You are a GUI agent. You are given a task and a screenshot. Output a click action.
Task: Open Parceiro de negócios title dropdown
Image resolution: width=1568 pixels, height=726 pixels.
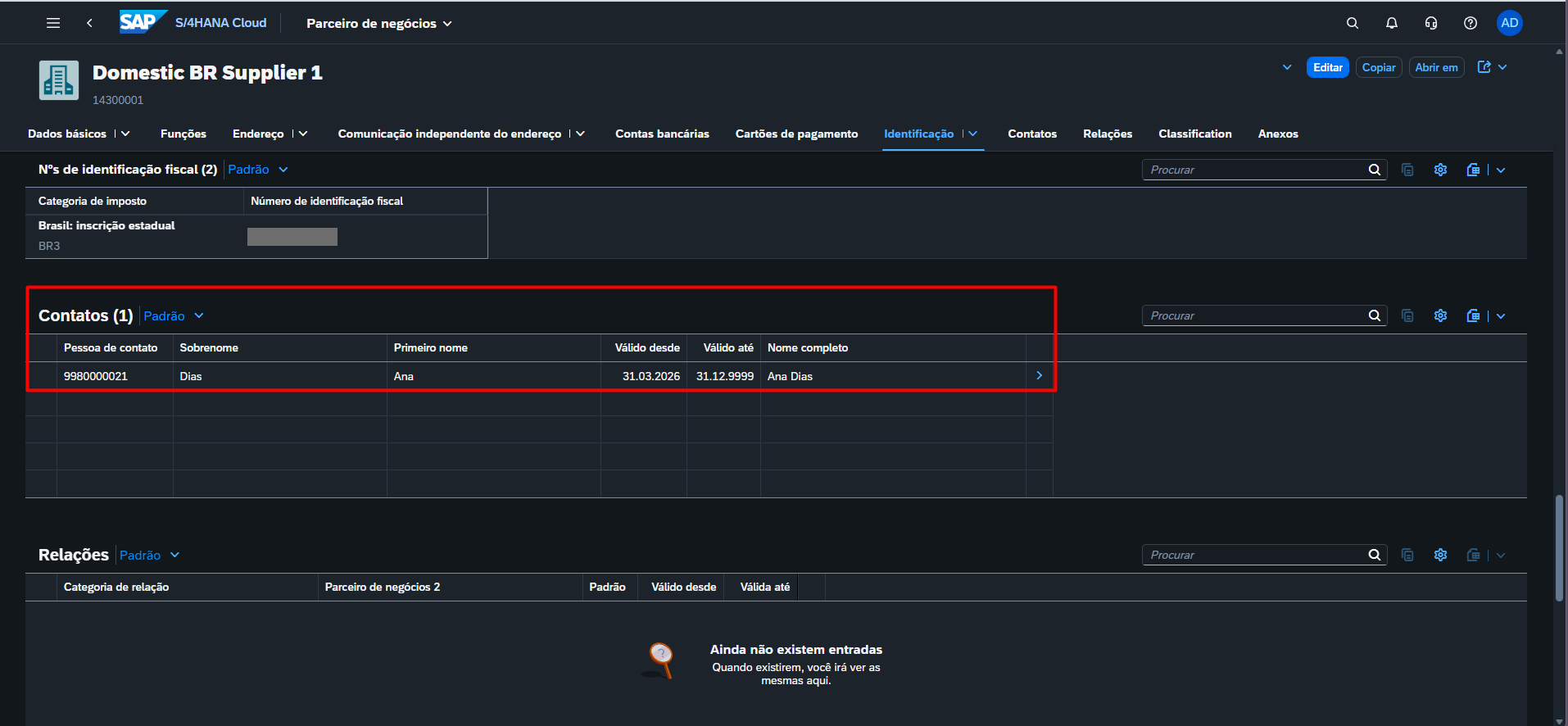coord(379,24)
